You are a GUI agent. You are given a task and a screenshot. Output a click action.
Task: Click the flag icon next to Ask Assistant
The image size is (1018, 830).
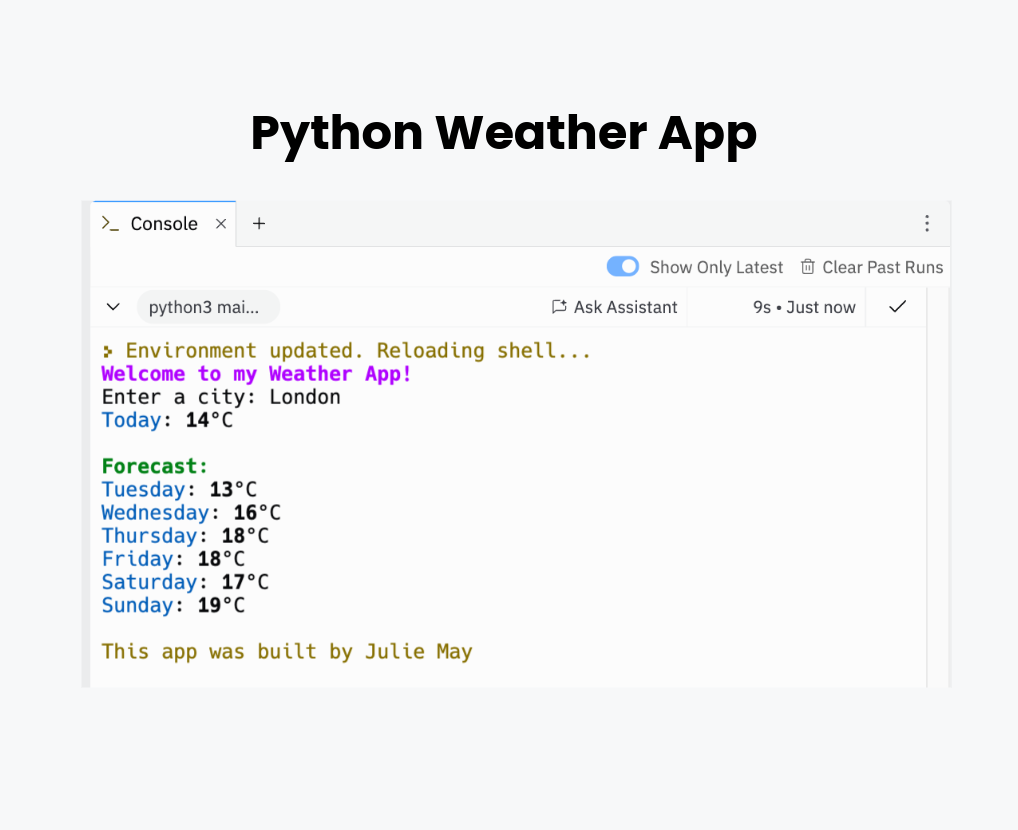[x=559, y=307]
